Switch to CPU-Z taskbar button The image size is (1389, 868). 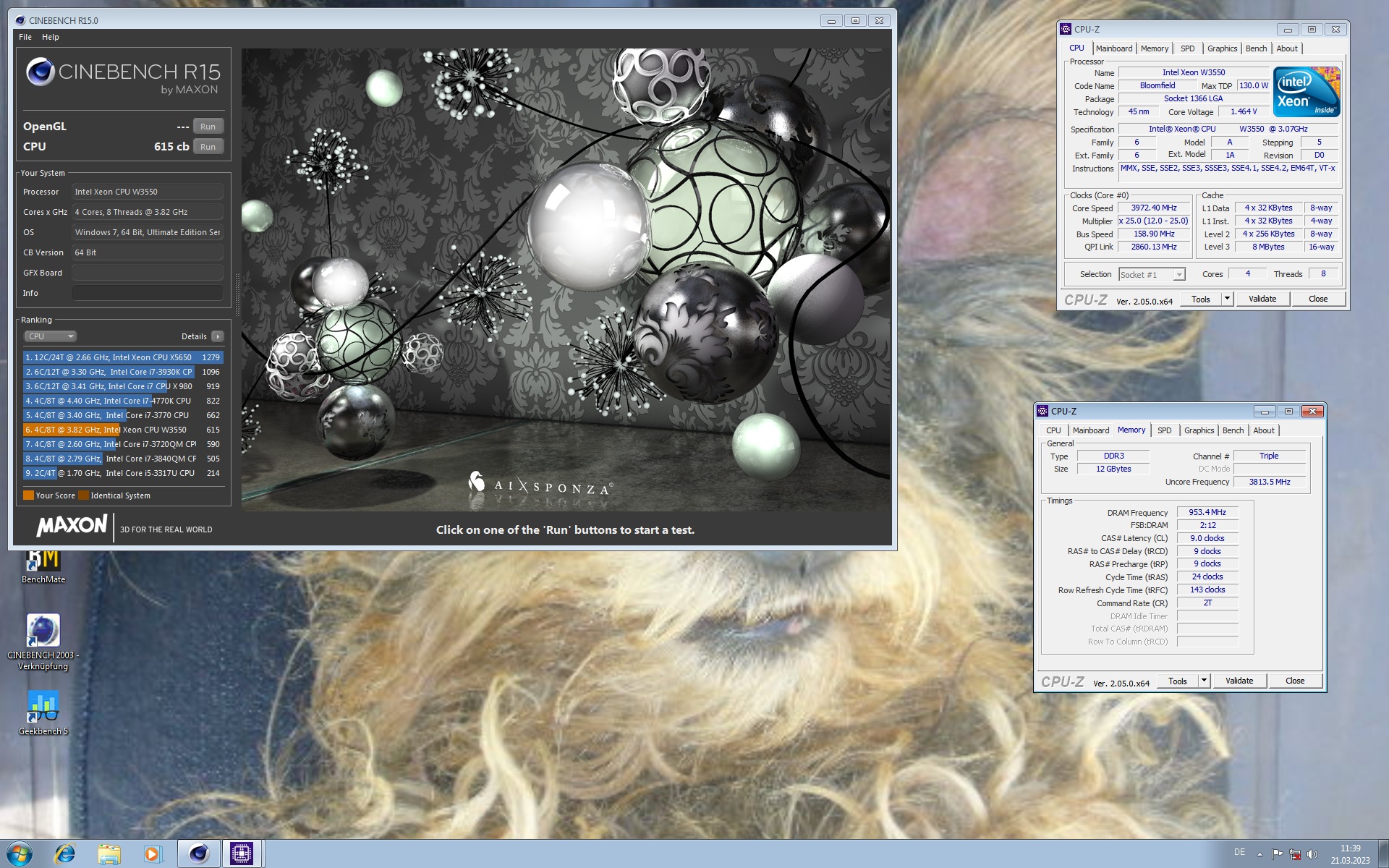click(x=242, y=854)
